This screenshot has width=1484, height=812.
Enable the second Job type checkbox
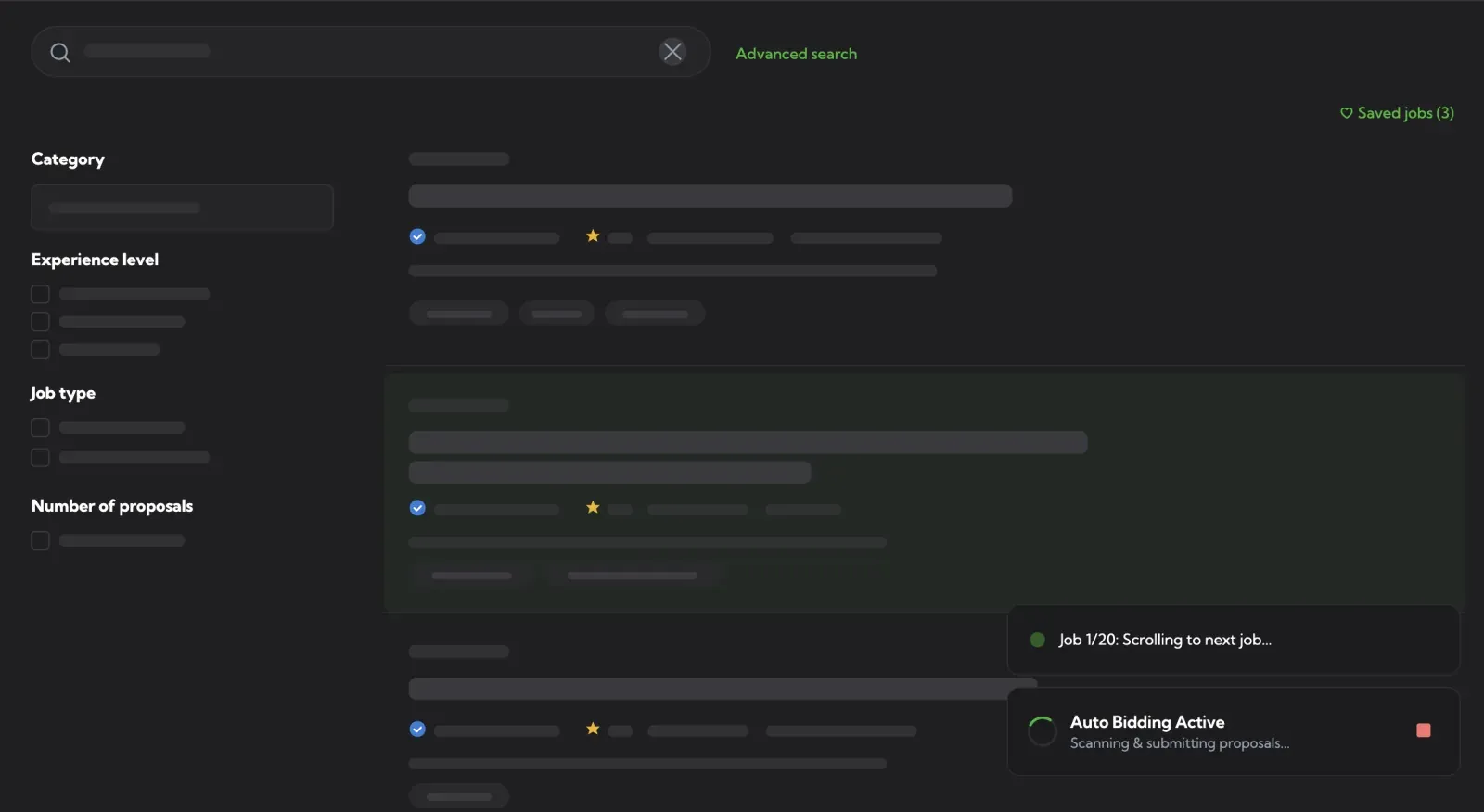[x=40, y=457]
